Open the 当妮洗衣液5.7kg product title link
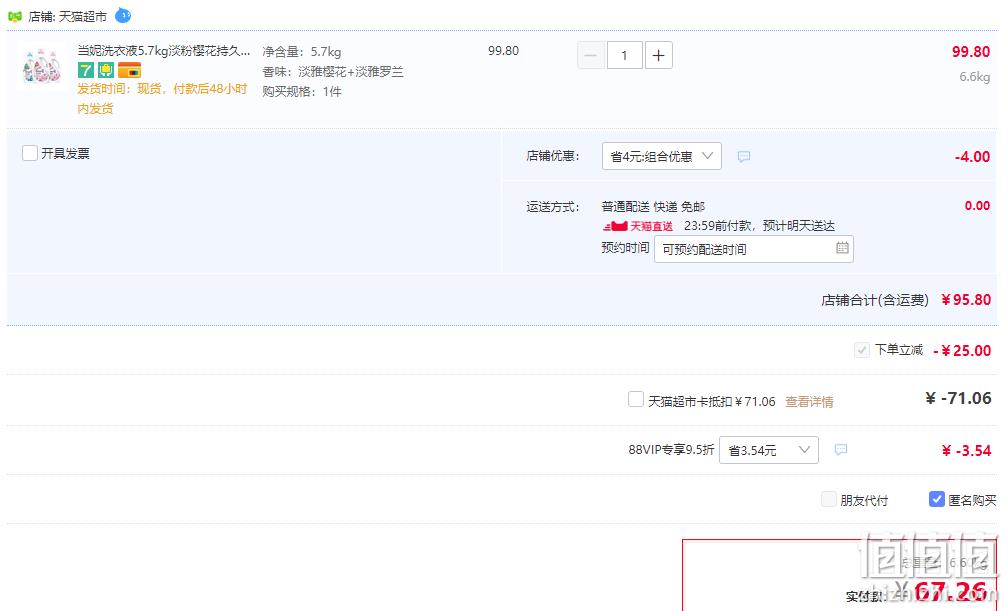This screenshot has height=611, width=1008. 164,51
